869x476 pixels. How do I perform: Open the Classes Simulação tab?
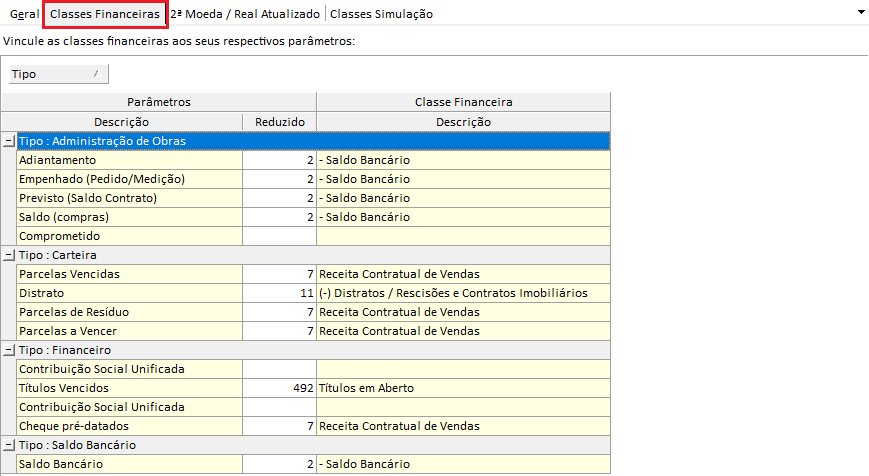coord(381,15)
